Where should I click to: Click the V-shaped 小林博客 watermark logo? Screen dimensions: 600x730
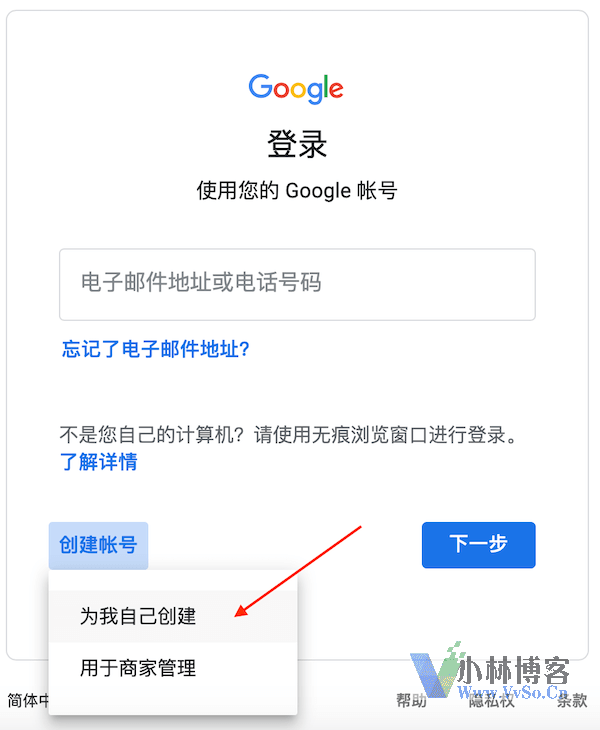(433, 670)
